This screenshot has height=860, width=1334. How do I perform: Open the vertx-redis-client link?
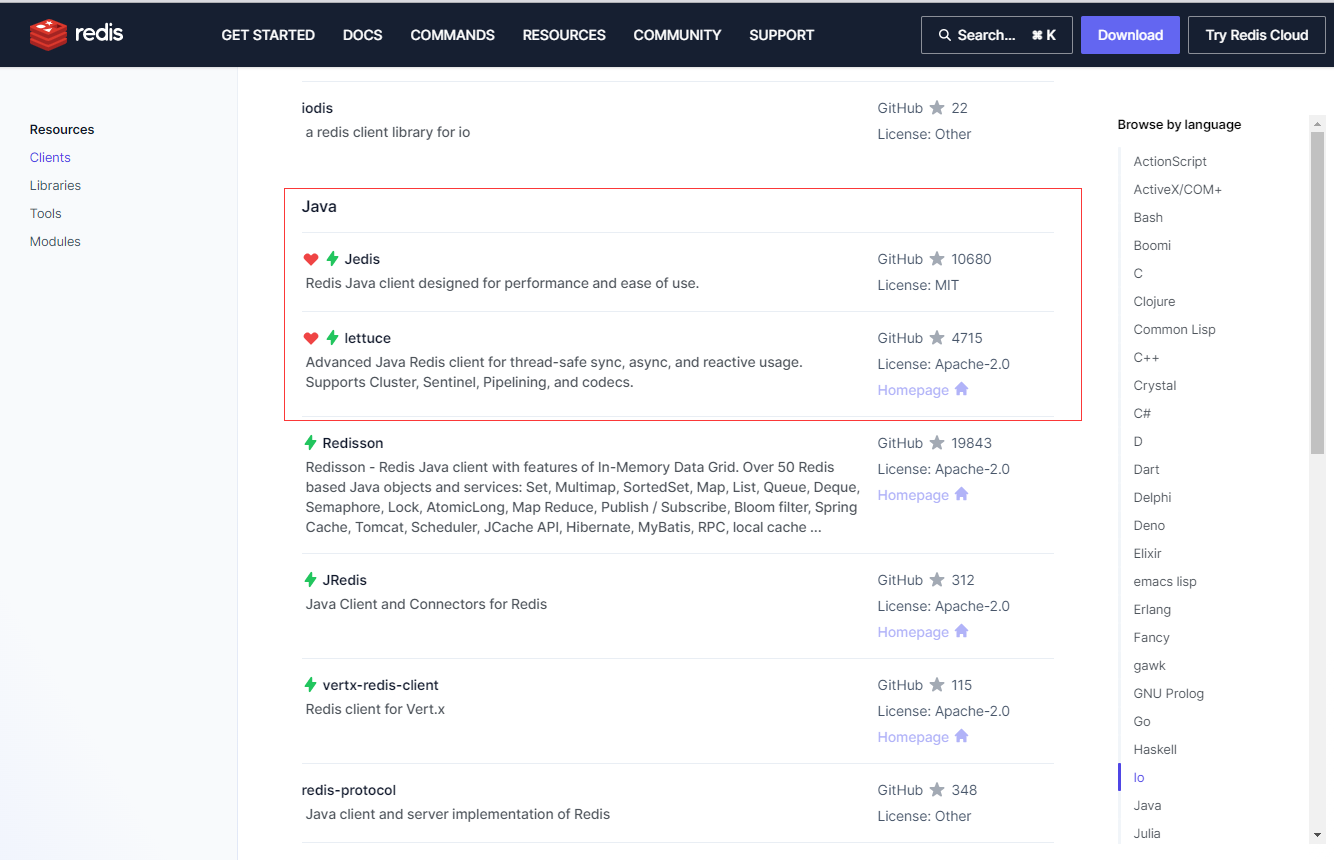coord(381,685)
